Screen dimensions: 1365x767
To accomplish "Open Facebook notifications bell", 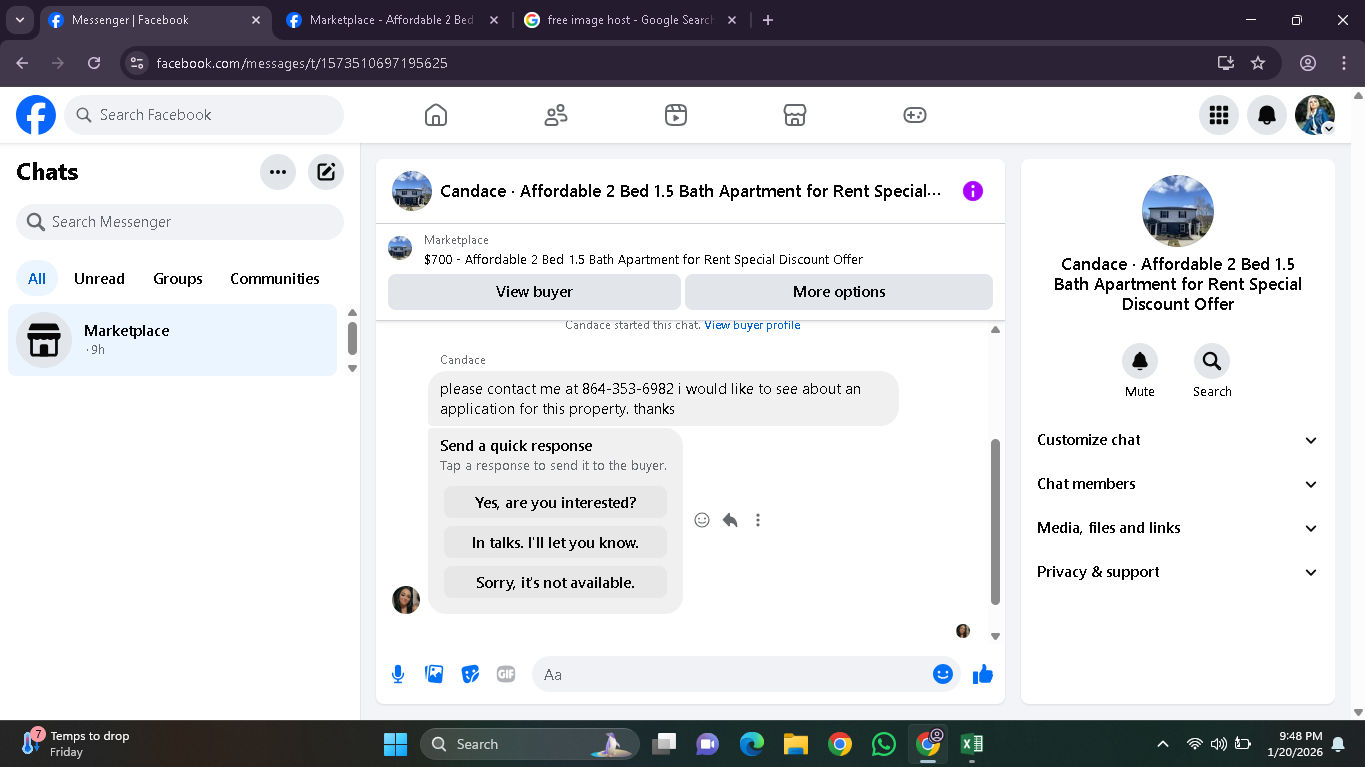I will tap(1267, 115).
